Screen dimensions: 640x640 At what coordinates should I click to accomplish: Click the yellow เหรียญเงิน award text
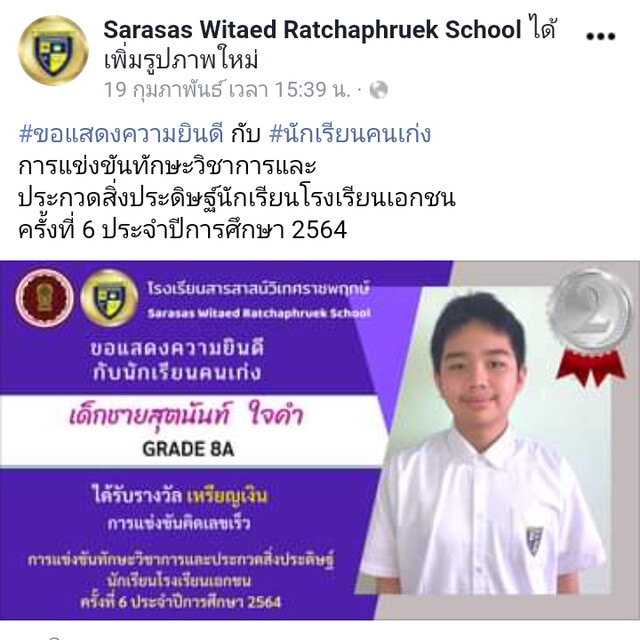click(x=227, y=496)
